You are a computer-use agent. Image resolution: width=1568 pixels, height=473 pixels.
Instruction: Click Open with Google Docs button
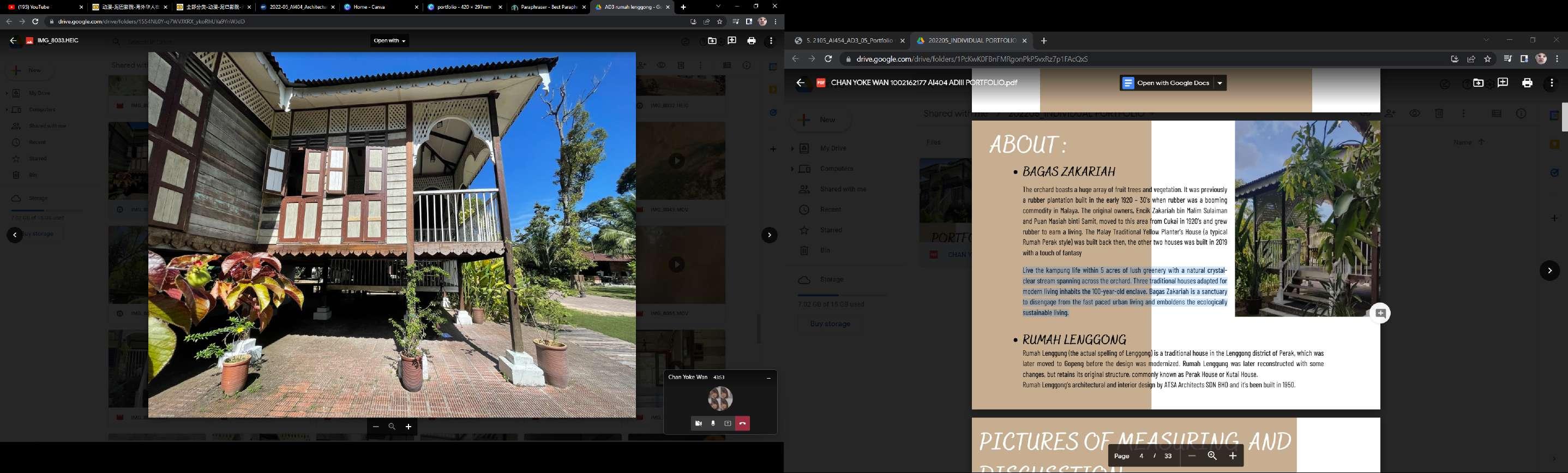click(1166, 83)
